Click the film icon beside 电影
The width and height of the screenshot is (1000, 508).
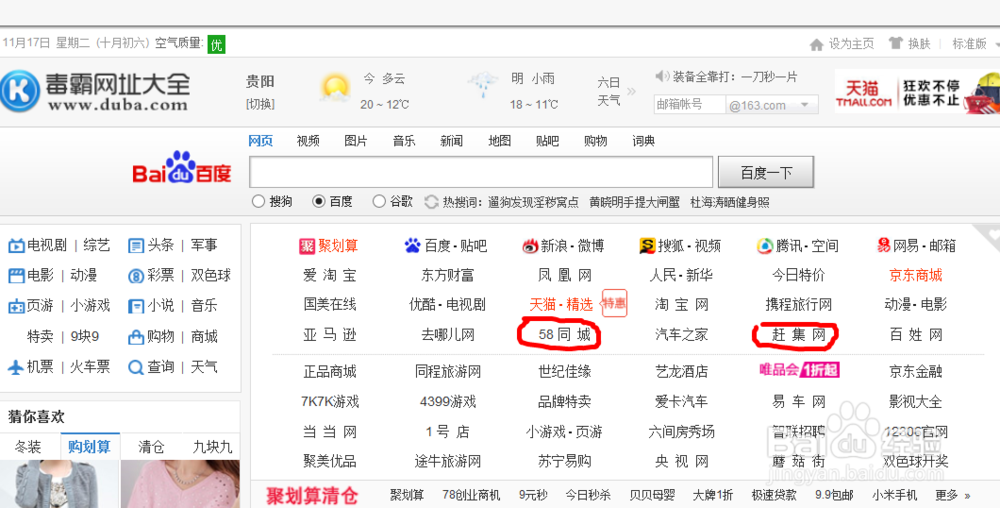(16, 276)
